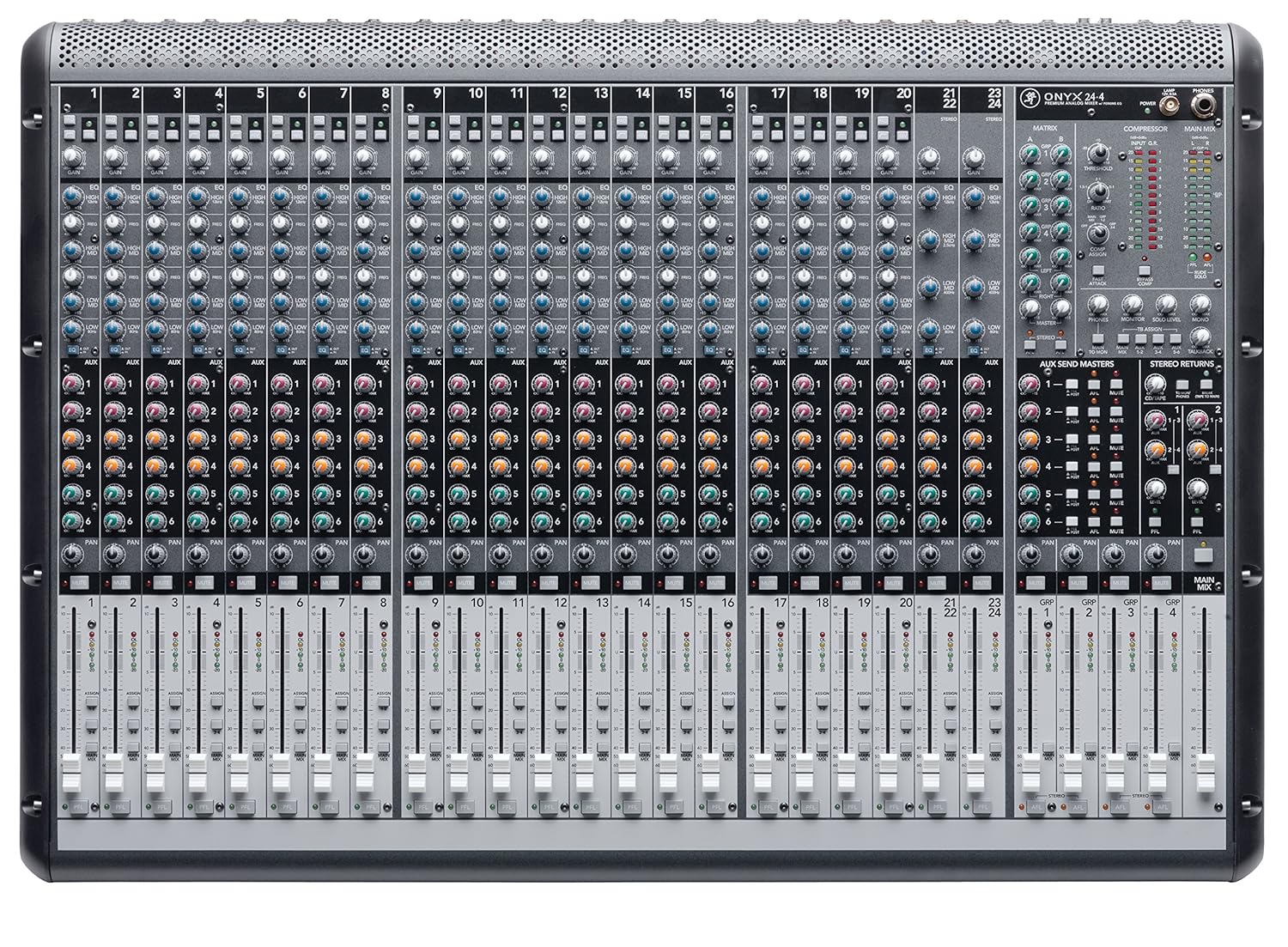Click the High EQ knob on channel 5

tap(239, 197)
